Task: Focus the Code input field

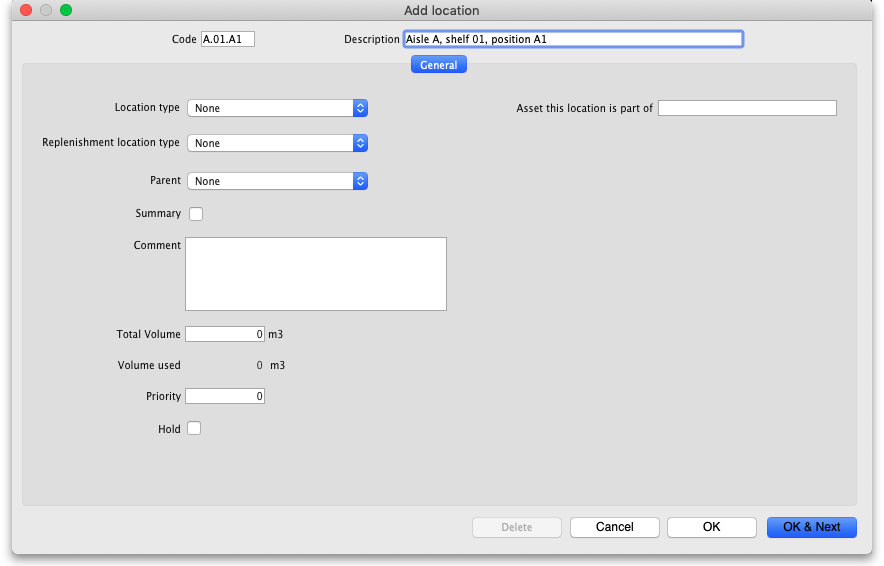Action: tap(228, 39)
